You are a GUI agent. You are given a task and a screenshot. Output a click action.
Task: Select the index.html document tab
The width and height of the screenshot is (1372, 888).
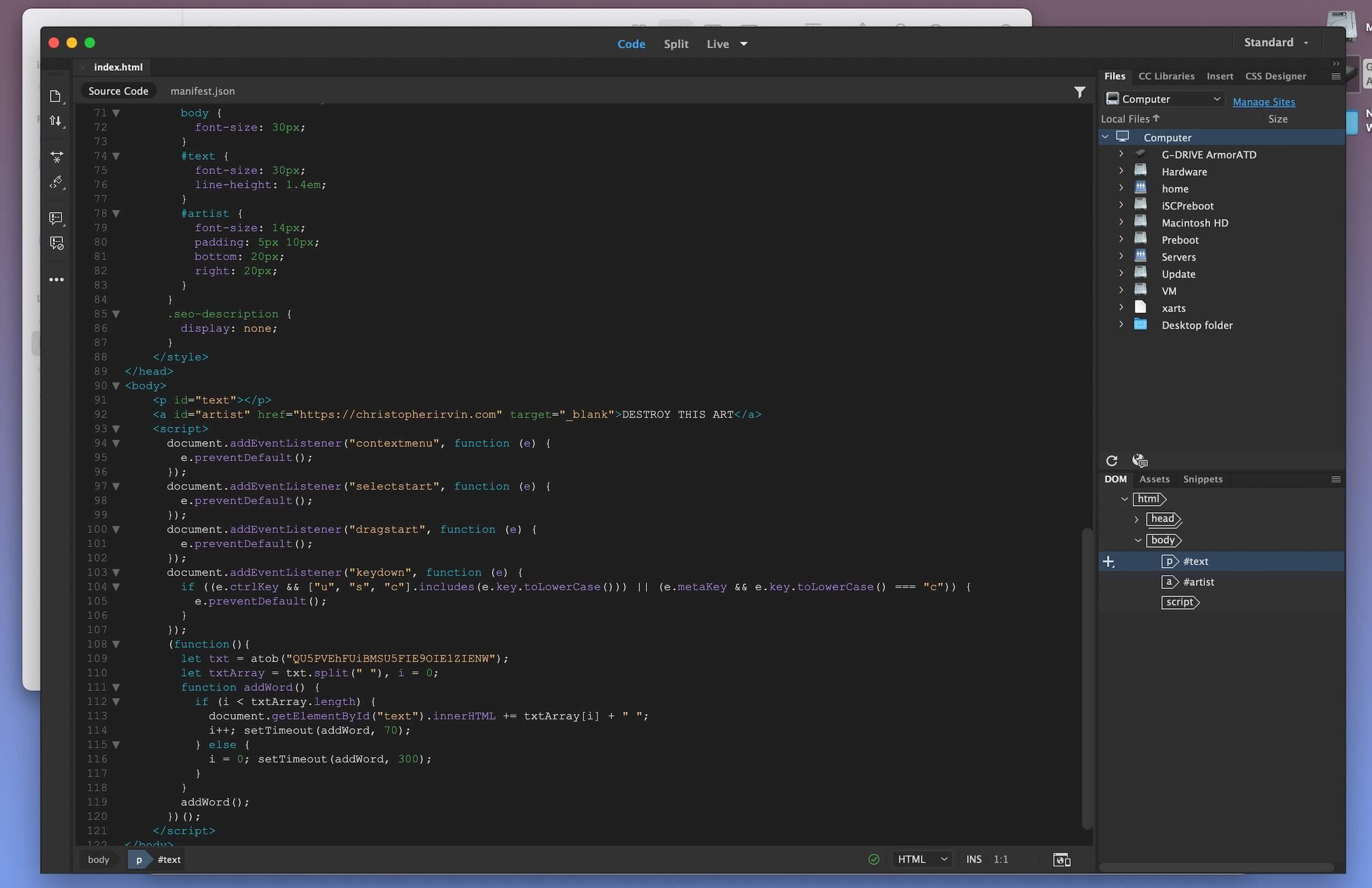pos(117,67)
